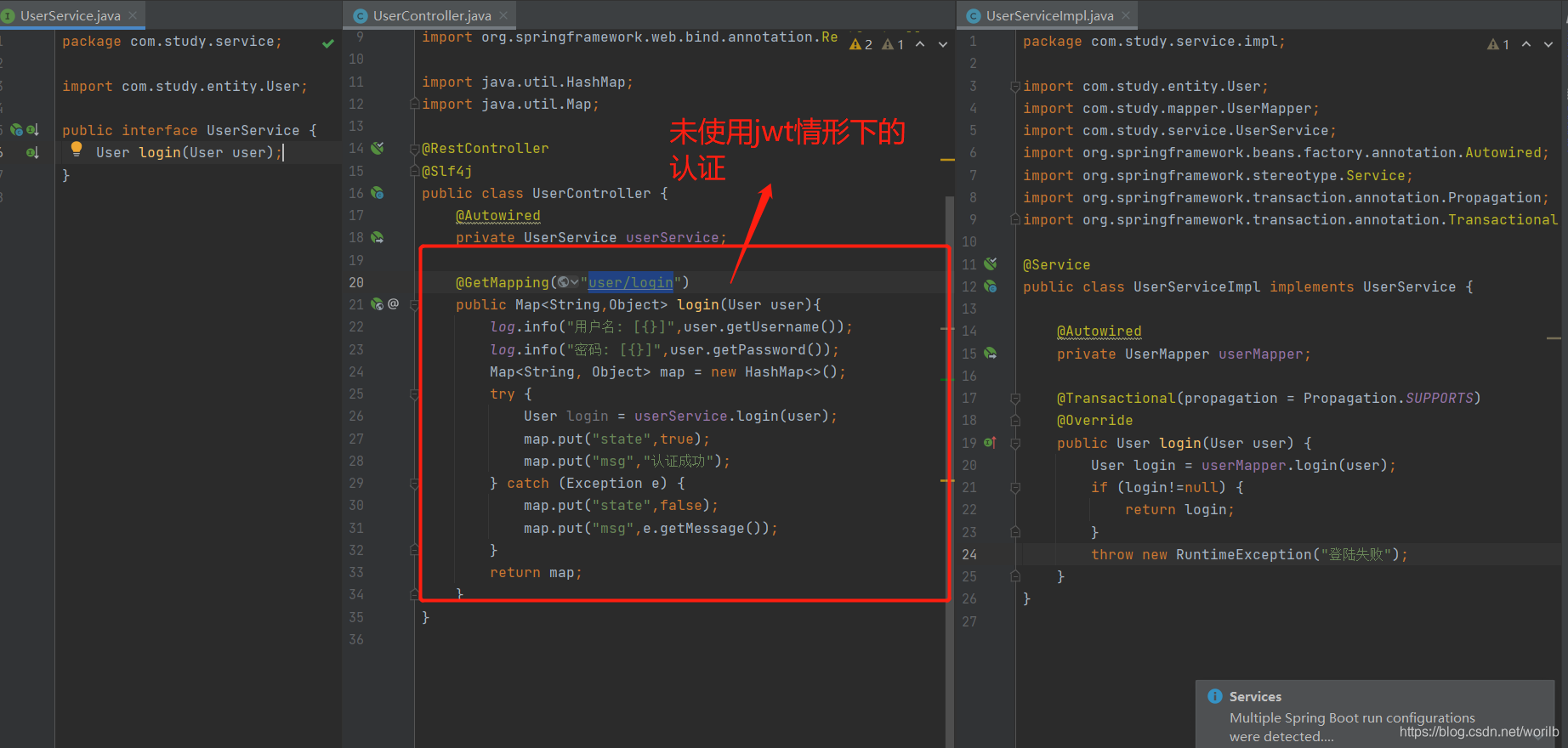Collapse the try block fold at line 25 of UserController
Image resolution: width=1568 pixels, height=748 pixels.
[x=414, y=394]
